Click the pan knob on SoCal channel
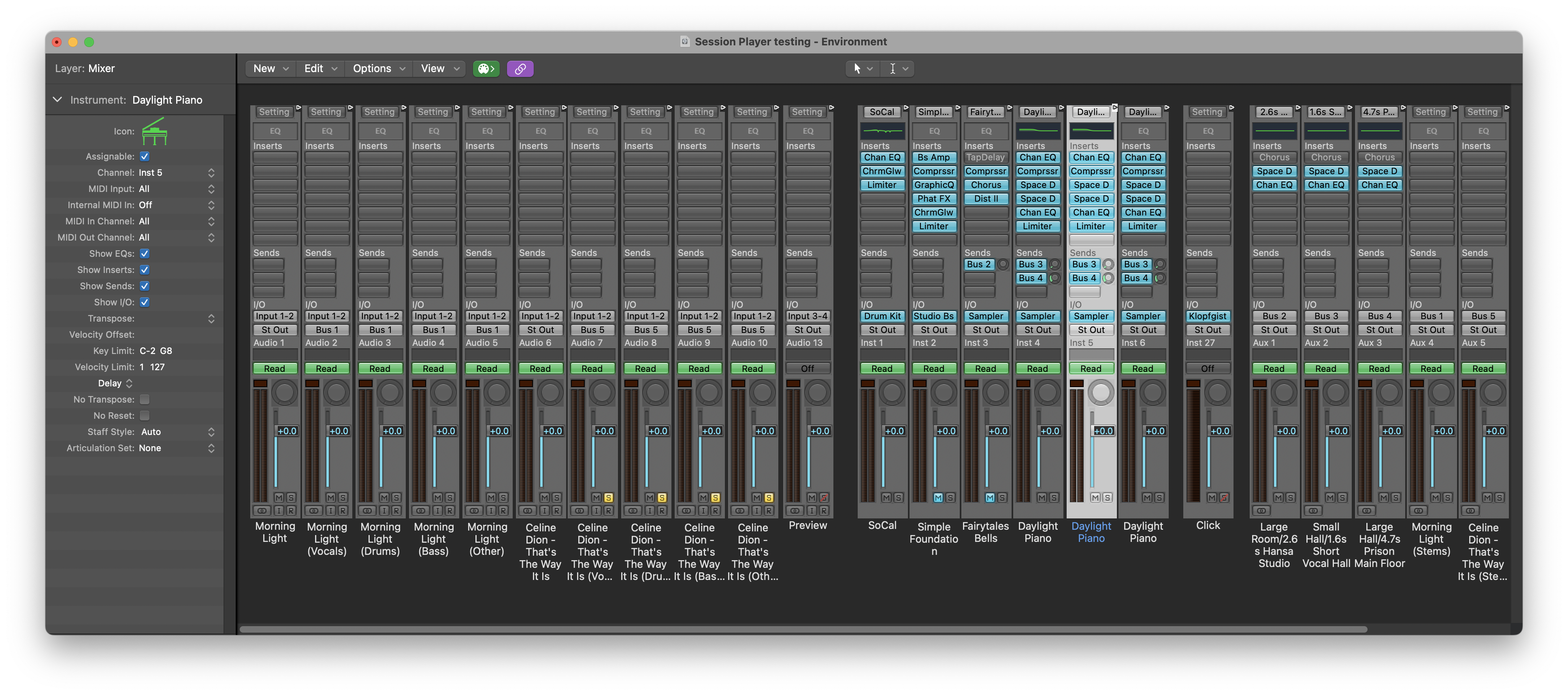This screenshot has height=695, width=1568. tap(892, 392)
